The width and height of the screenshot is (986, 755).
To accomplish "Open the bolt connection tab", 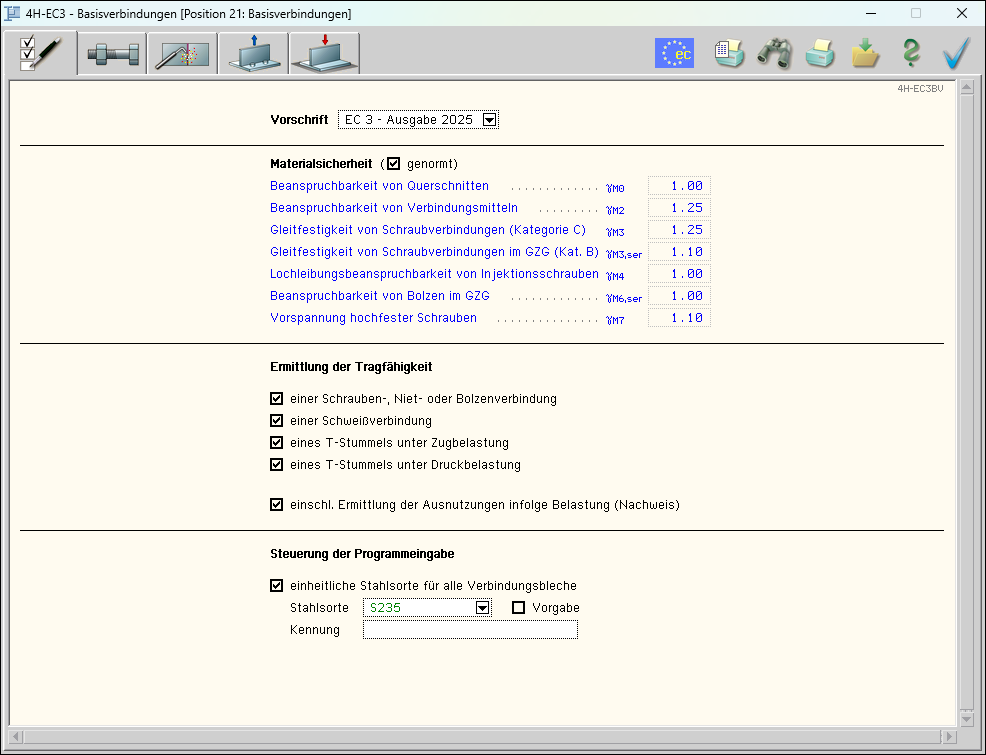I will pyautogui.click(x=112, y=54).
